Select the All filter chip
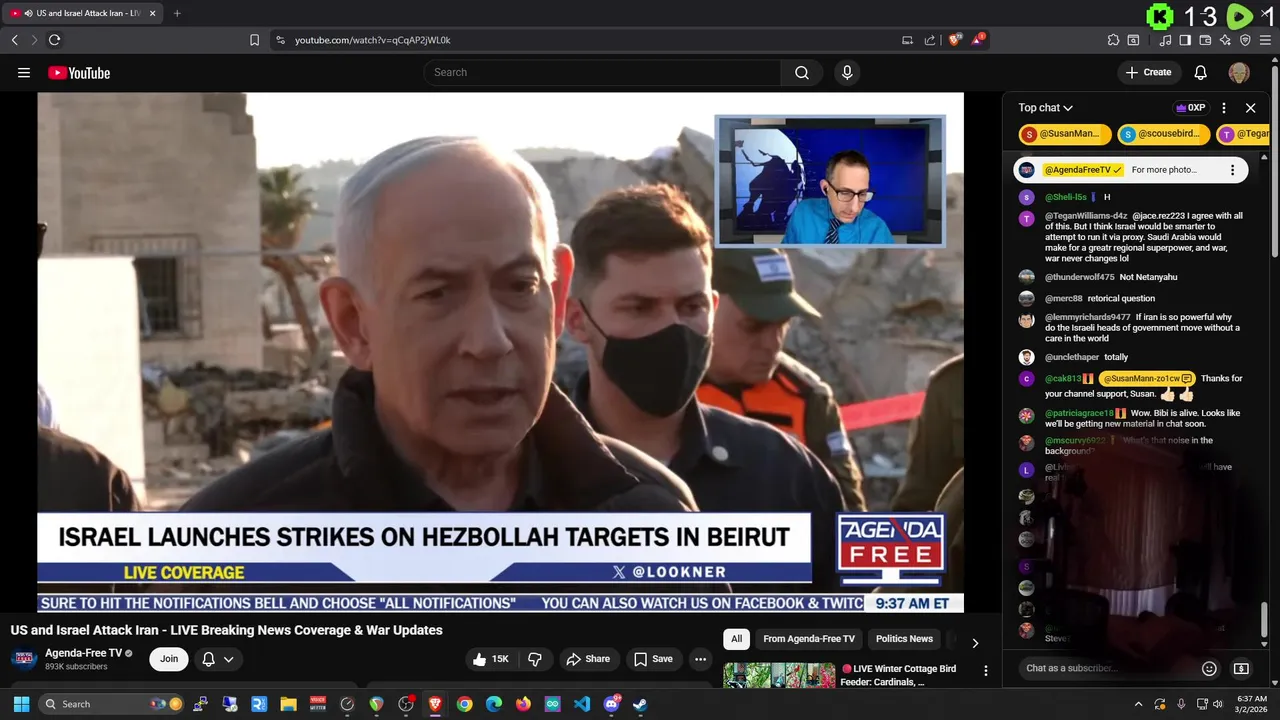 tap(736, 639)
